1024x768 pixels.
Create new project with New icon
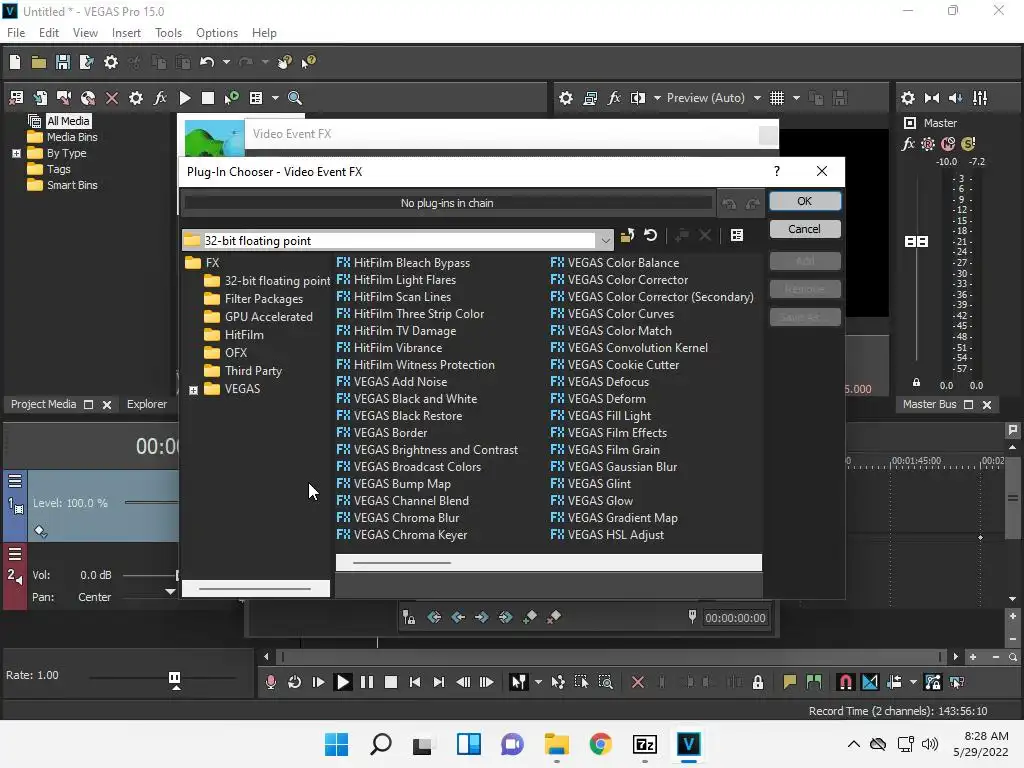click(x=15, y=62)
